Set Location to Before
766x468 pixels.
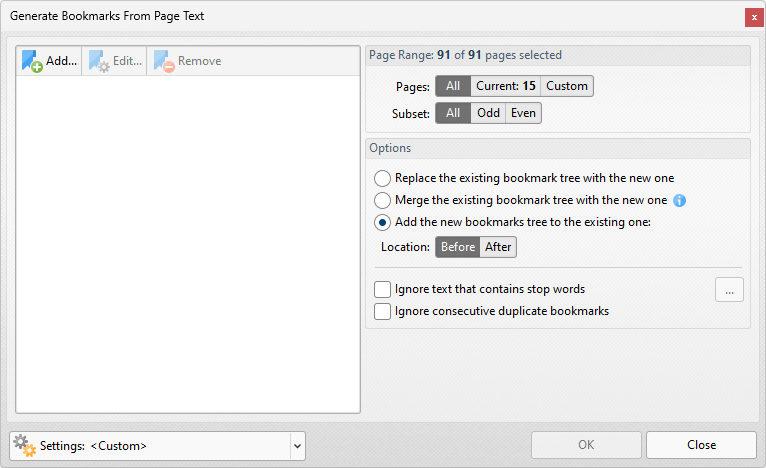click(458, 247)
